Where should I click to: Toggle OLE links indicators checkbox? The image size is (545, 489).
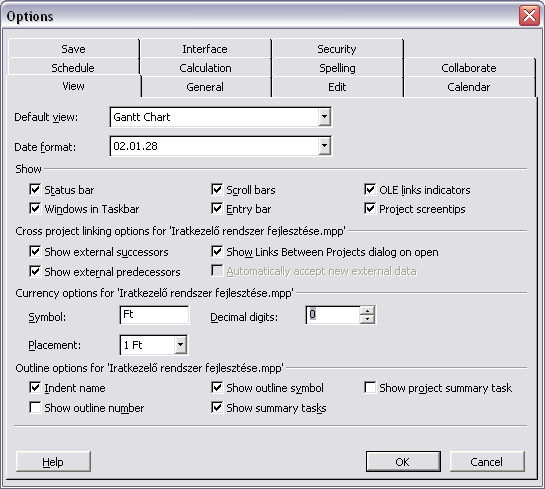coord(370,190)
